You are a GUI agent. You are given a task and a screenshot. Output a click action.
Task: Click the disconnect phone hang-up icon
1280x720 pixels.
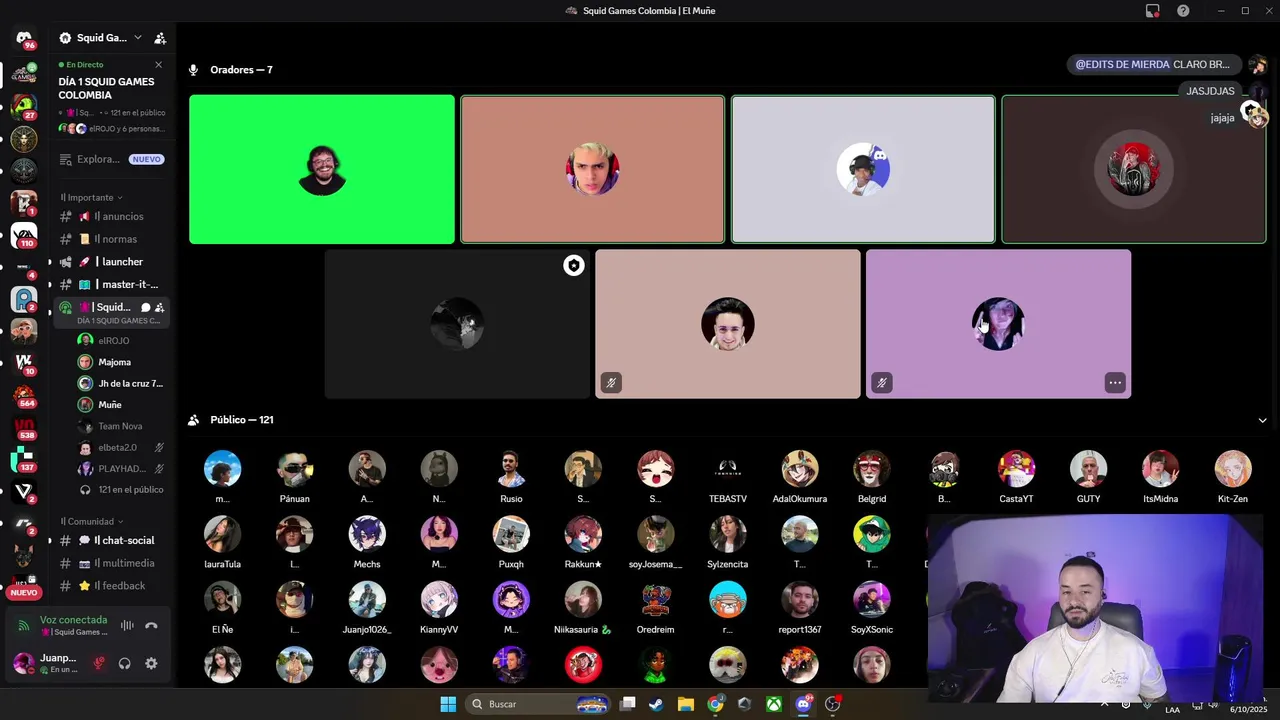point(151,626)
